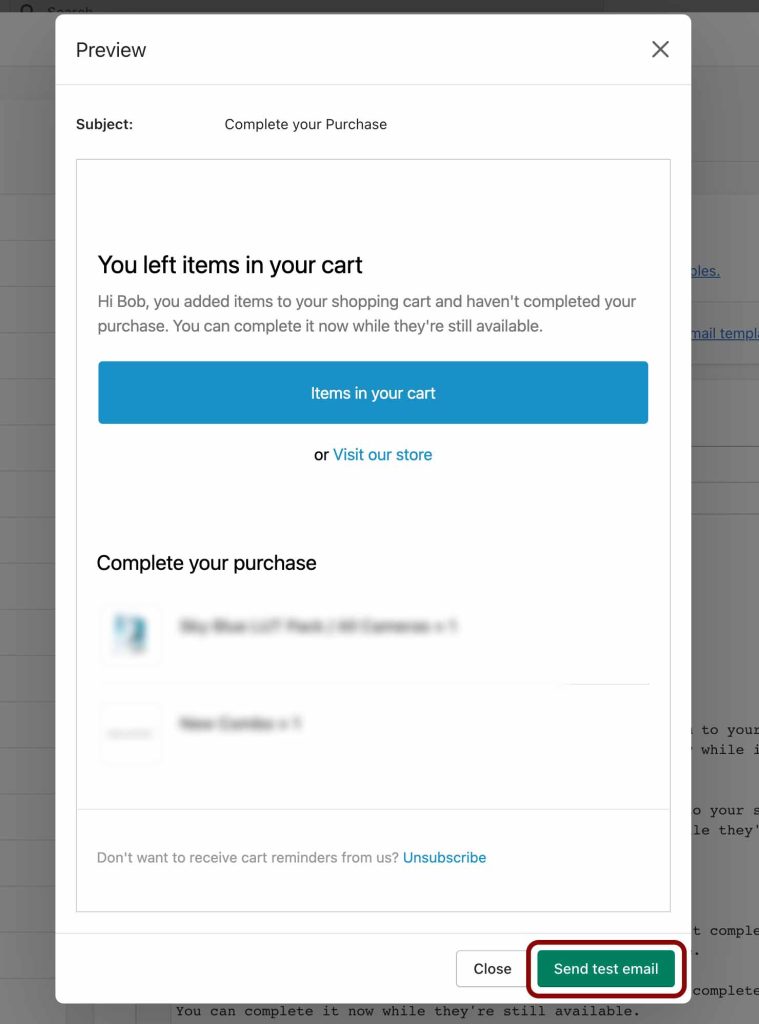
Task: Close the Preview dialog with the X icon
Action: [x=660, y=50]
